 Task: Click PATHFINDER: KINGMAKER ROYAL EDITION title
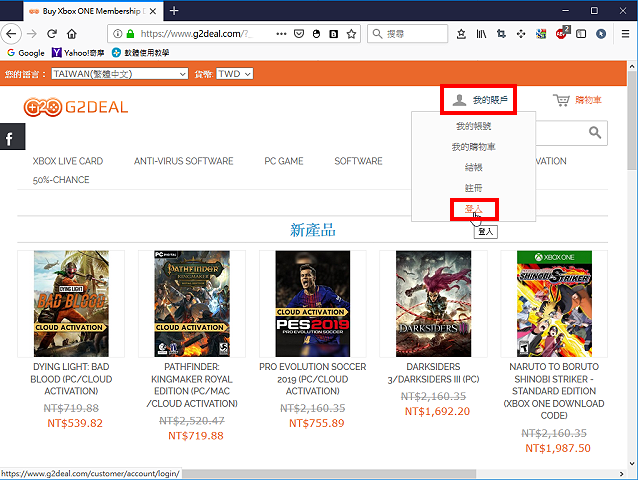click(192, 385)
